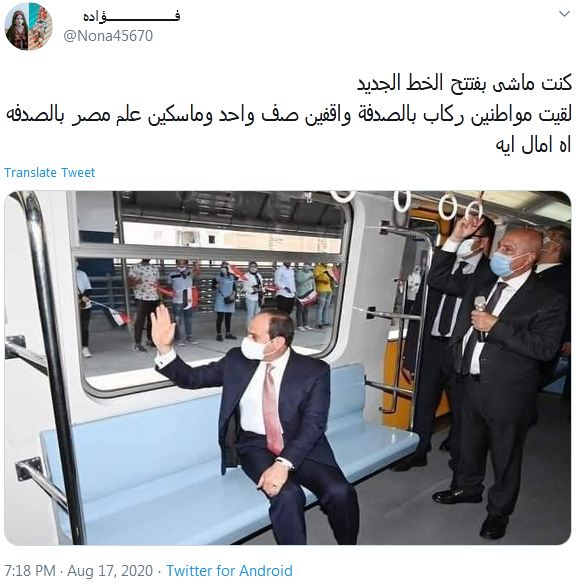This screenshot has height=588, width=584.
Task: Click the pink tie of seated man
Action: [x=272, y=409]
